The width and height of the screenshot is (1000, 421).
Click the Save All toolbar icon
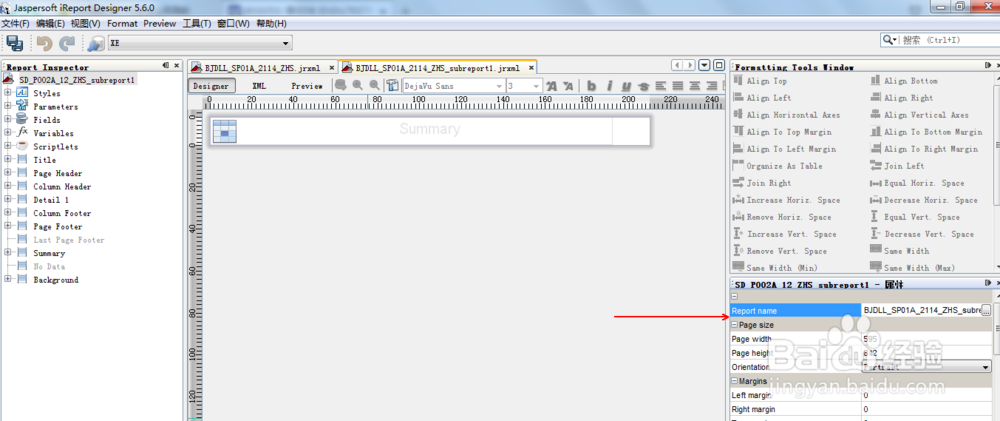pyautogui.click(x=15, y=43)
